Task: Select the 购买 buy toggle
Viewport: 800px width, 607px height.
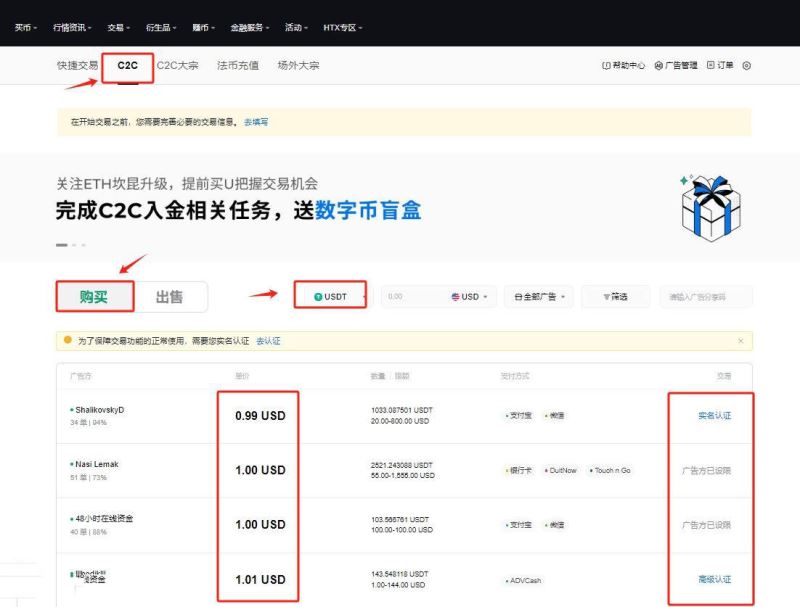Action: 93,297
